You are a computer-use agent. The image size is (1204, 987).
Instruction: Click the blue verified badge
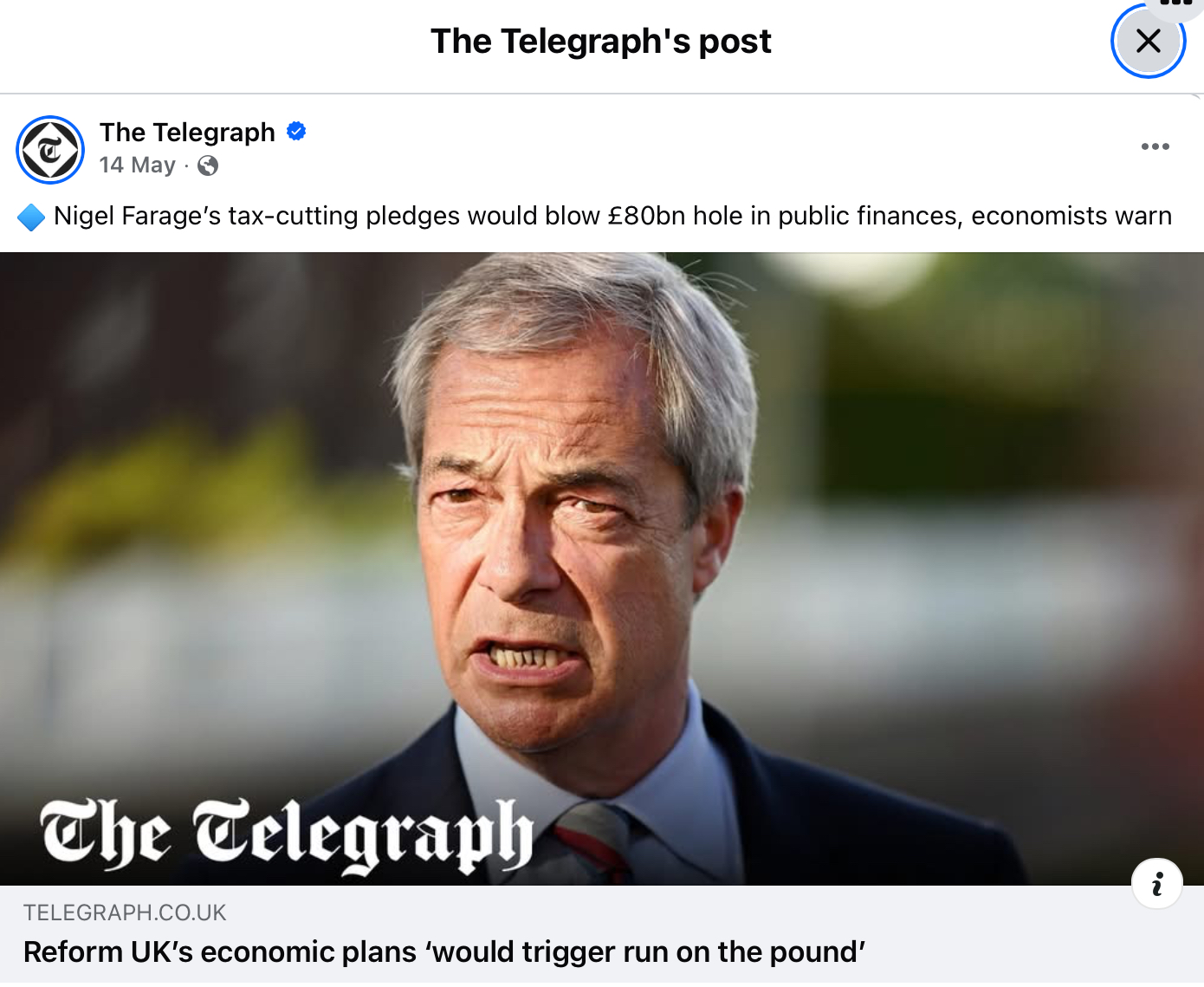coord(296,132)
